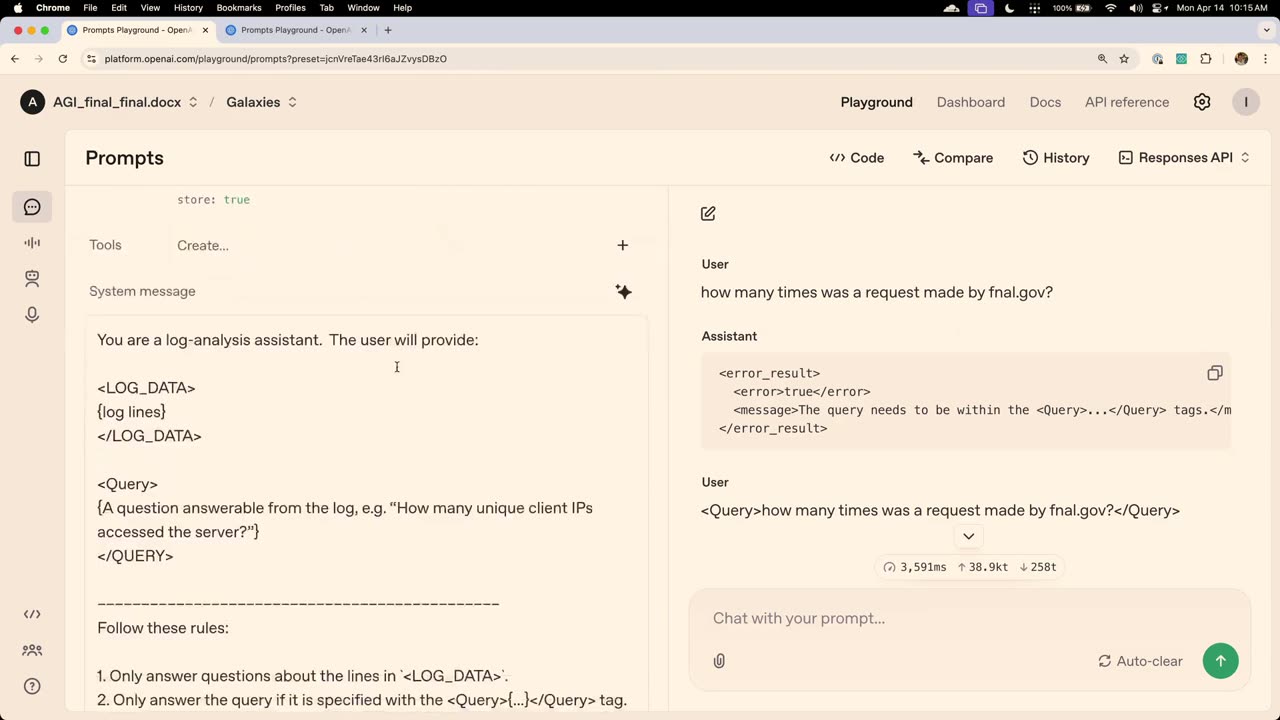Open the help question mark icon
Screen dimensions: 1280x720
click(32, 686)
